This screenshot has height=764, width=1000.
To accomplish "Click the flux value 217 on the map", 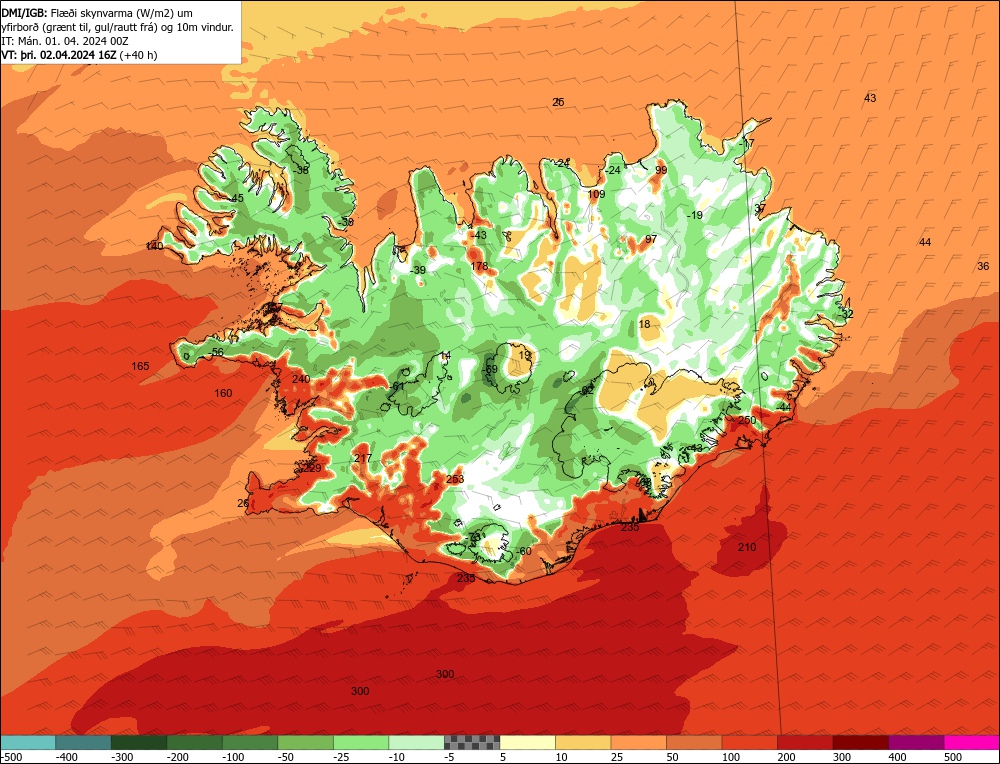I will [x=363, y=458].
